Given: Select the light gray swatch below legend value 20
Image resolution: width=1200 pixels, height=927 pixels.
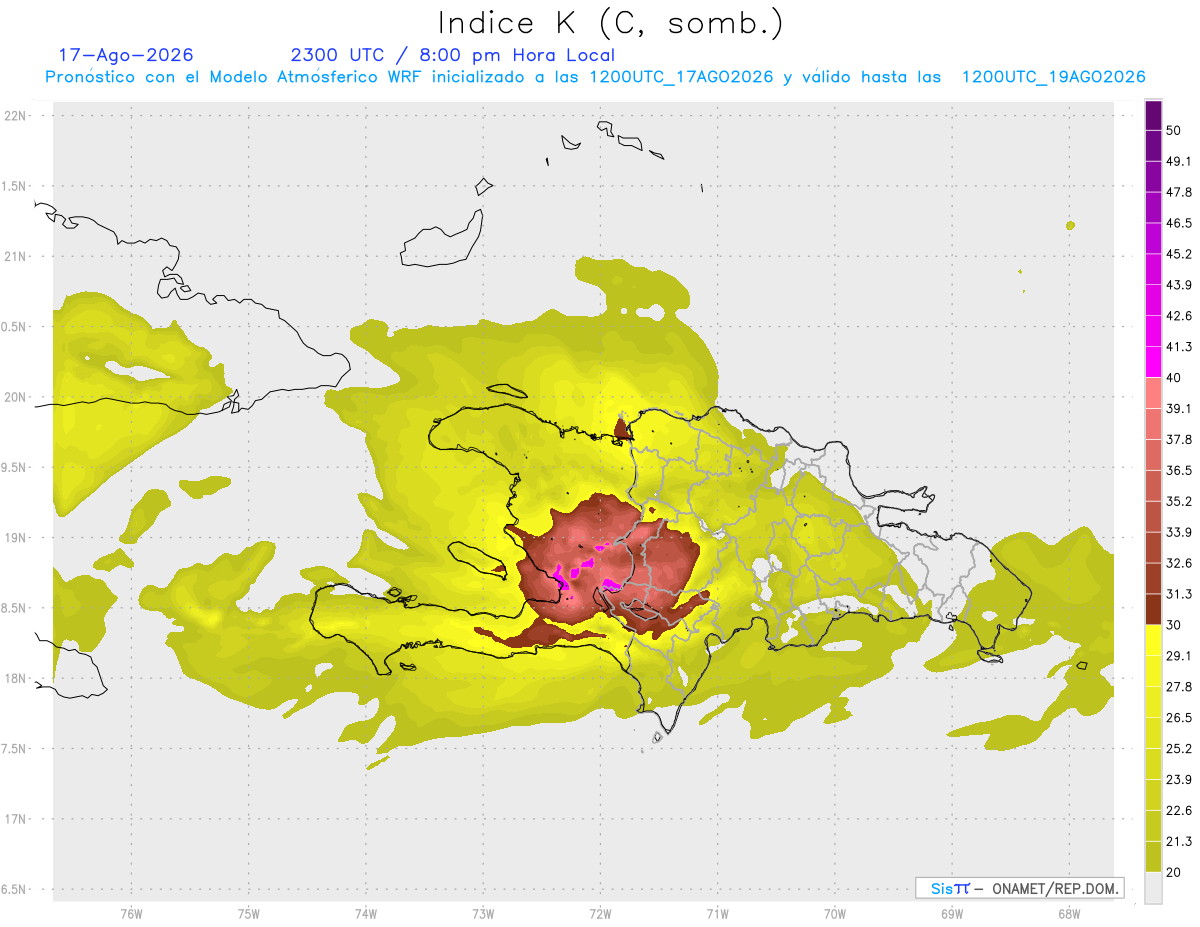Looking at the screenshot, I should pos(1153,887).
